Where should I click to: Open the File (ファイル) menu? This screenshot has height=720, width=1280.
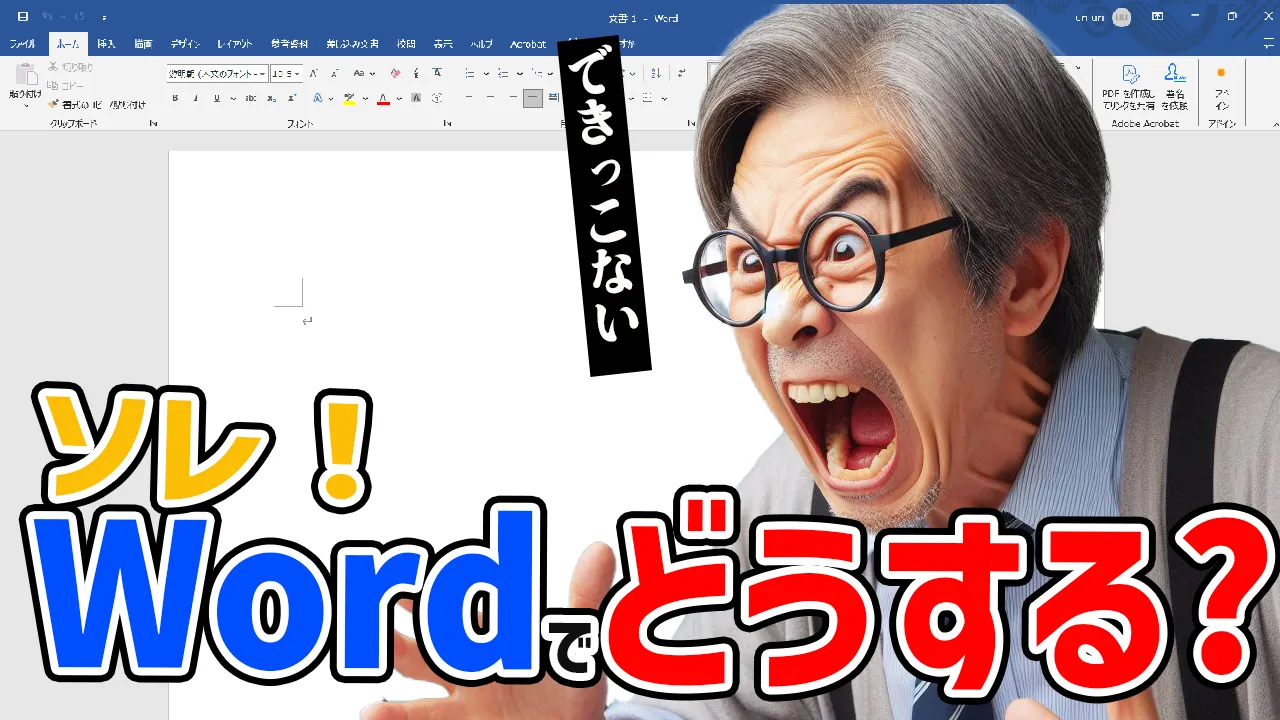coord(22,44)
